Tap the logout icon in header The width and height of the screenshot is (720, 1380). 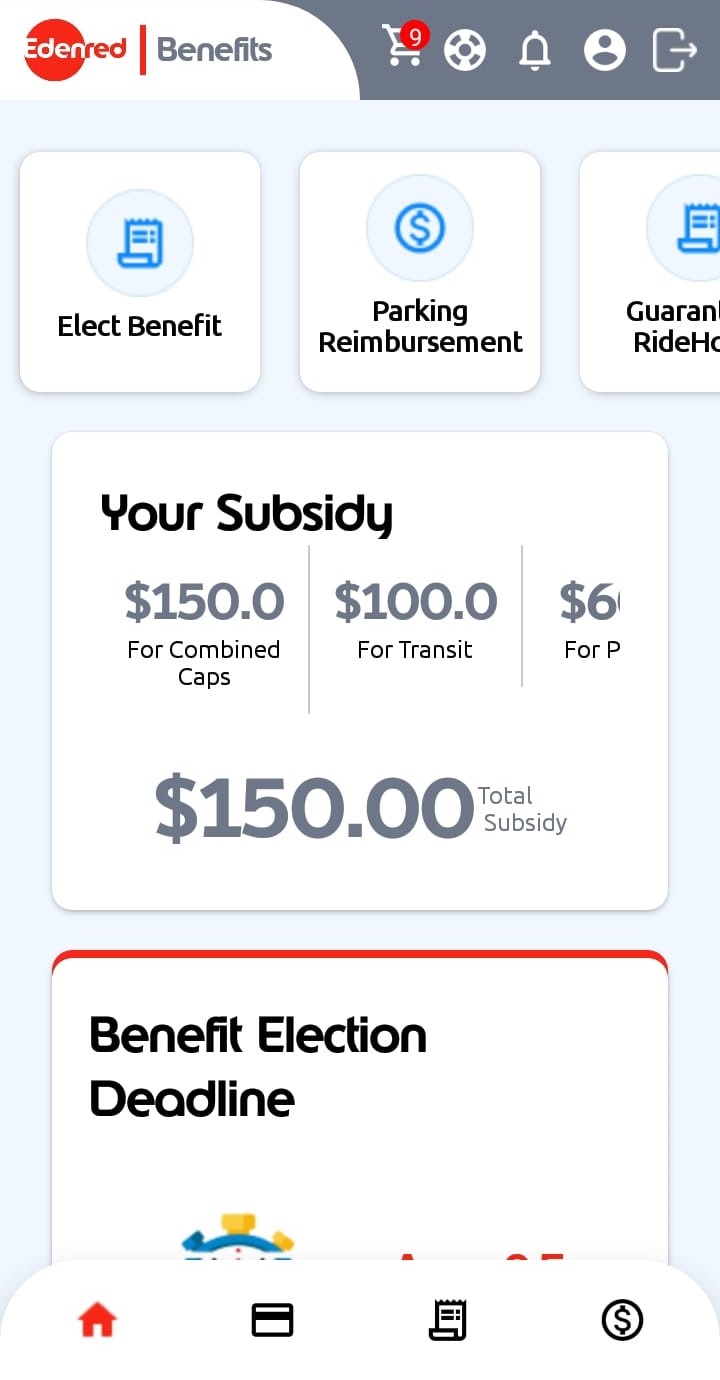pos(675,49)
